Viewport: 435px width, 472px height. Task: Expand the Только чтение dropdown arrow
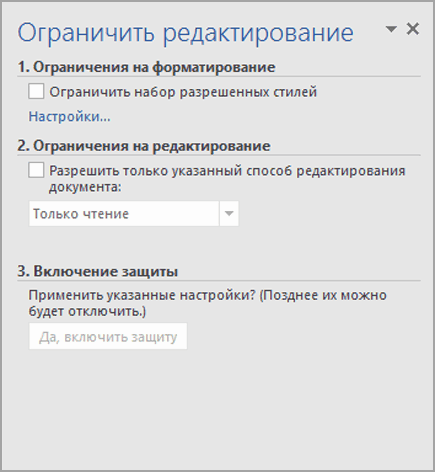click(x=229, y=213)
